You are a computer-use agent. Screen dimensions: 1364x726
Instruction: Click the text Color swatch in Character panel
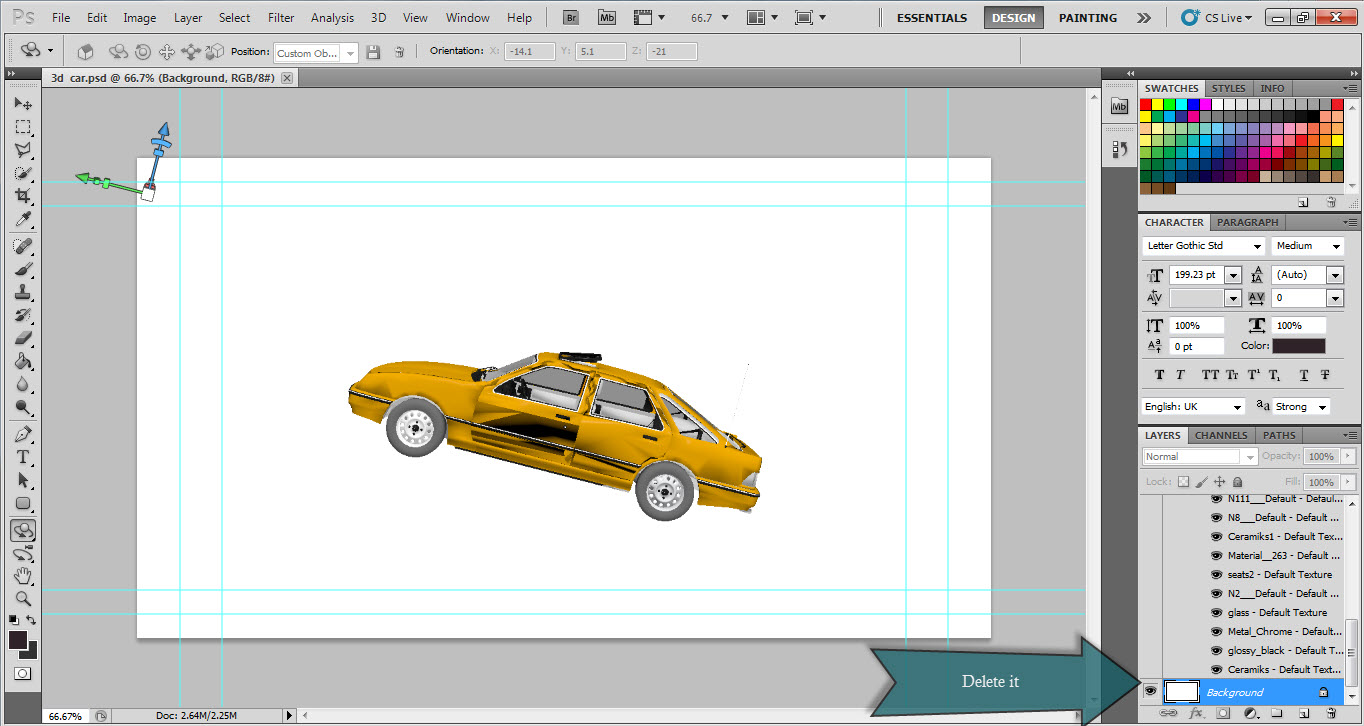[x=1298, y=346]
